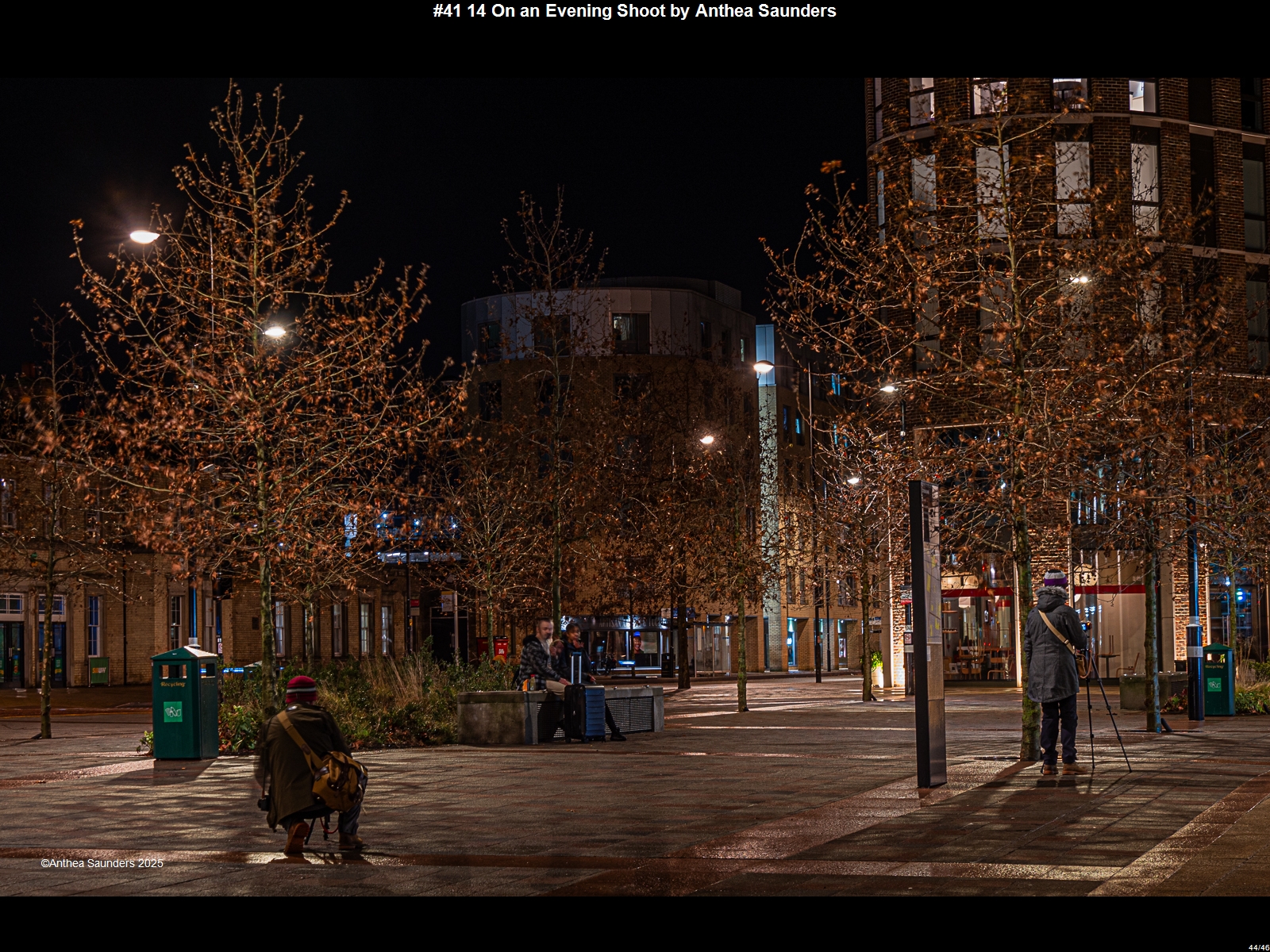Click the photographer name "Anthea Saunders" in title
The height and width of the screenshot is (952, 1270).
(765, 11)
